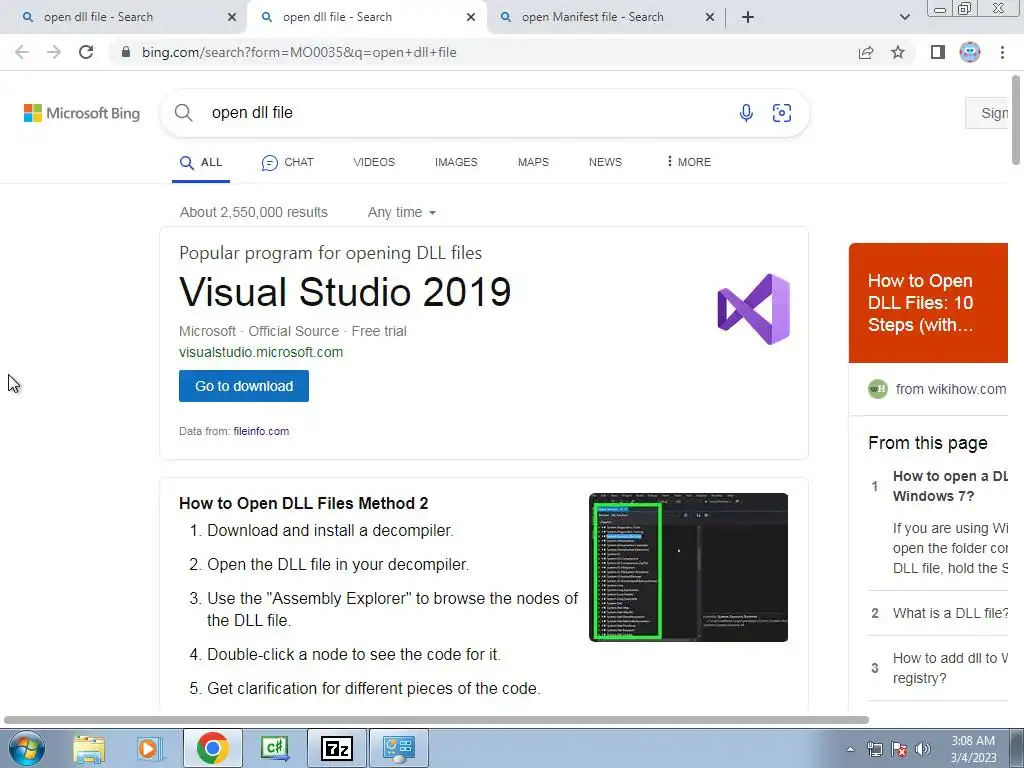Close the open Manifest file tab
This screenshot has height=768, width=1024.
click(x=710, y=17)
